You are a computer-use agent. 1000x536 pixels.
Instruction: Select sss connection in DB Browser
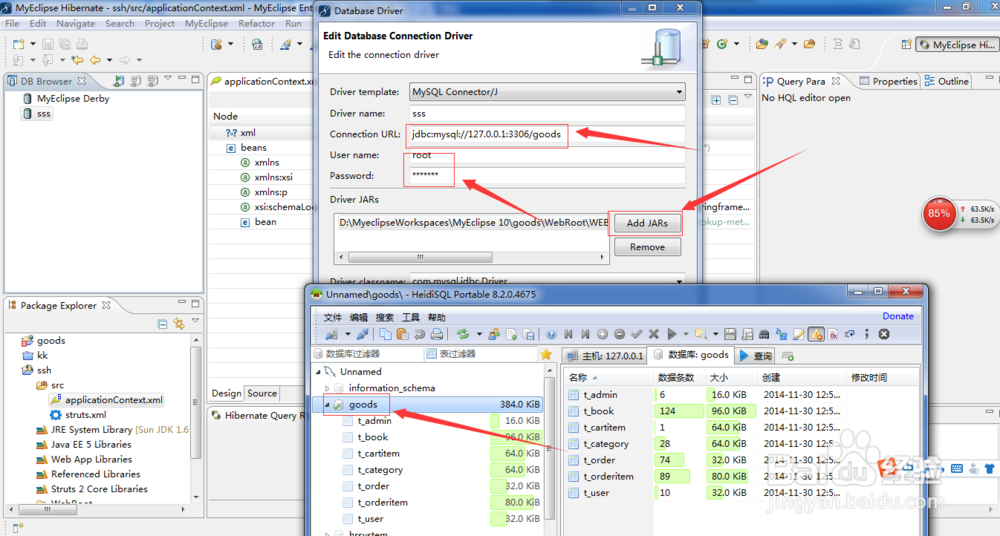tap(37, 114)
